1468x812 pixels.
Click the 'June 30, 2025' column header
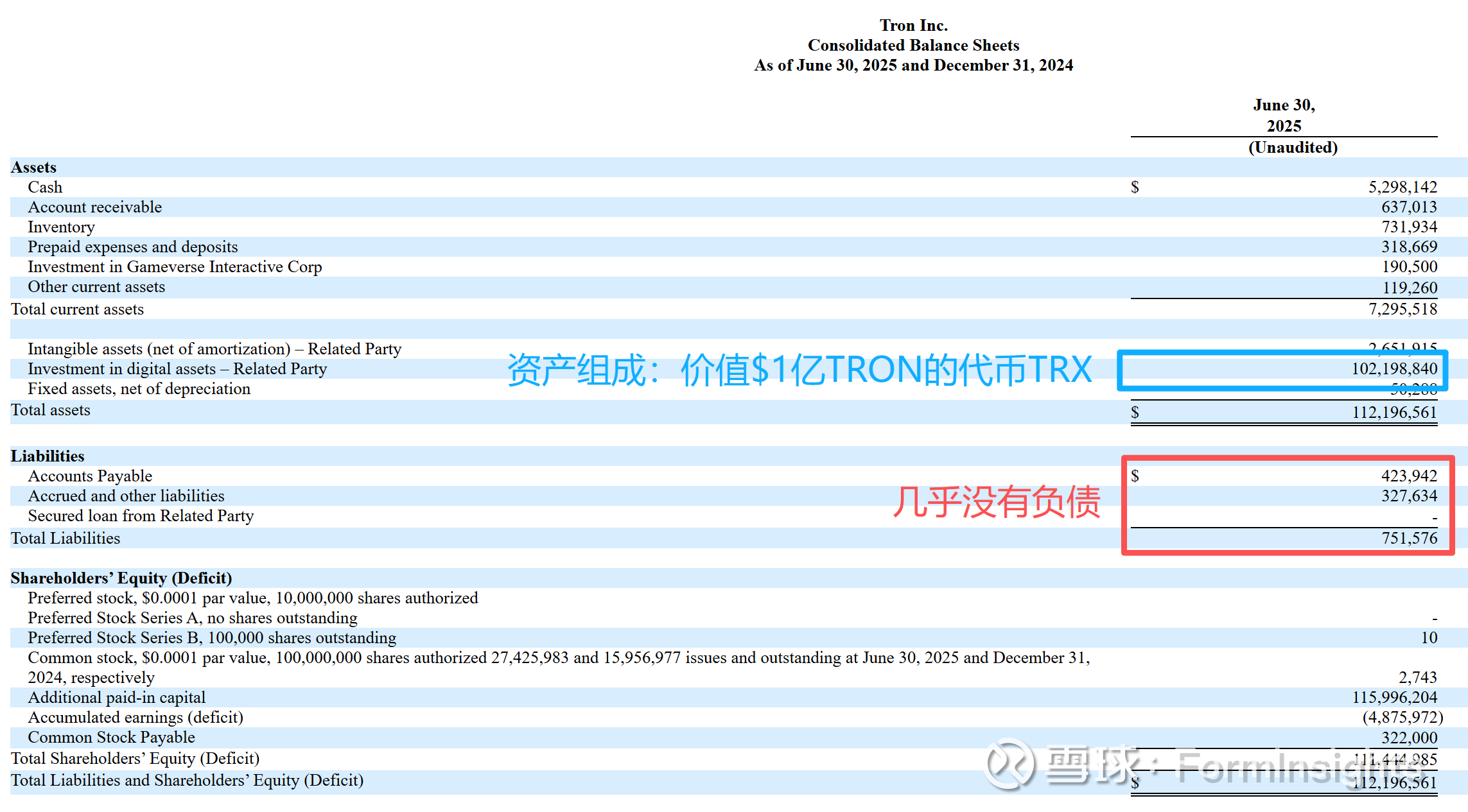(1284, 115)
